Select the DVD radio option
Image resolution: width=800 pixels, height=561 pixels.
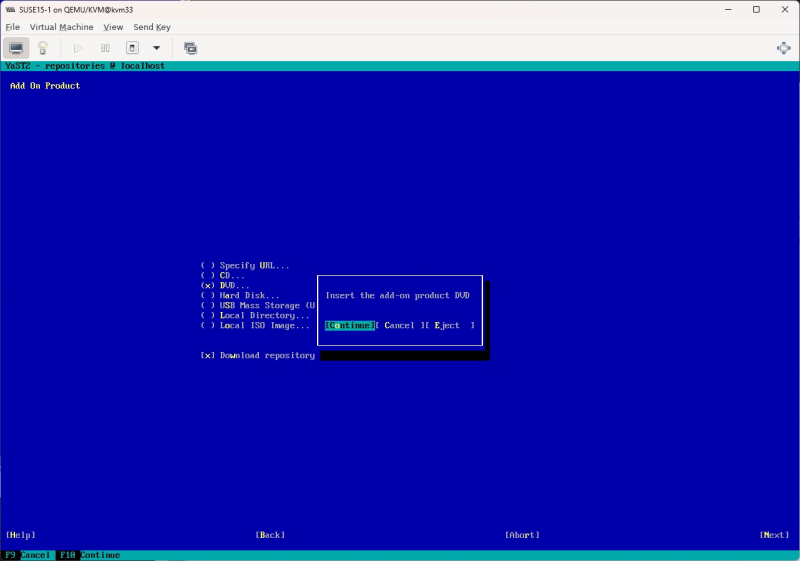225,286
